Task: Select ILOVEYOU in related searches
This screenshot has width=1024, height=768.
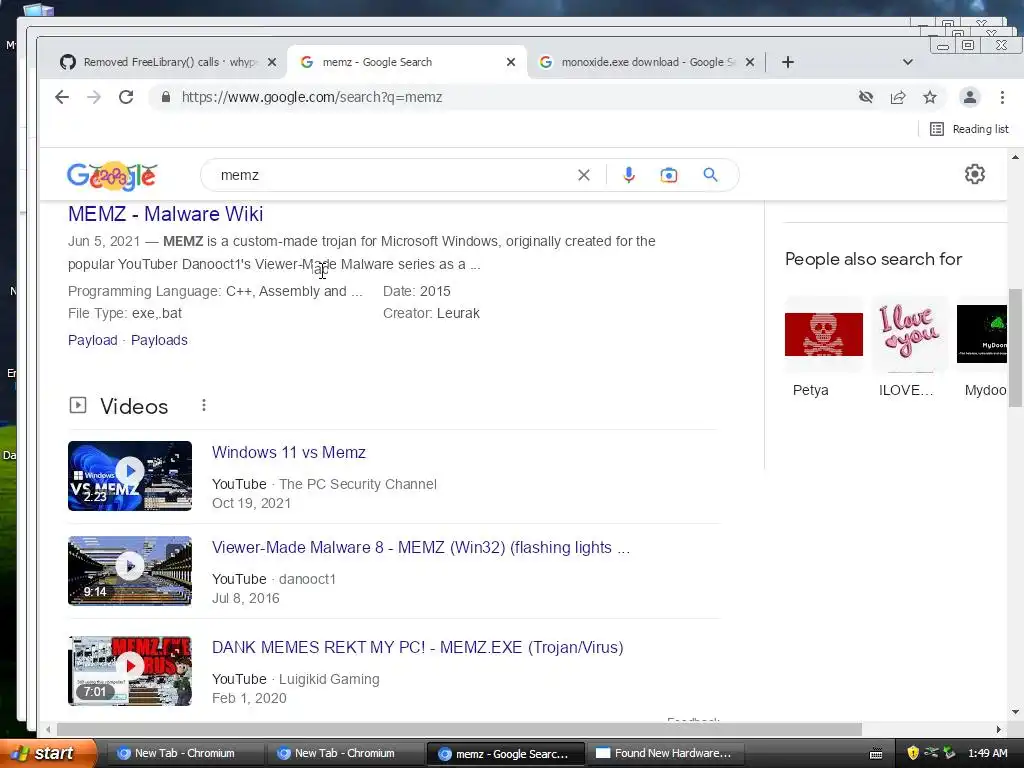Action: coord(910,348)
